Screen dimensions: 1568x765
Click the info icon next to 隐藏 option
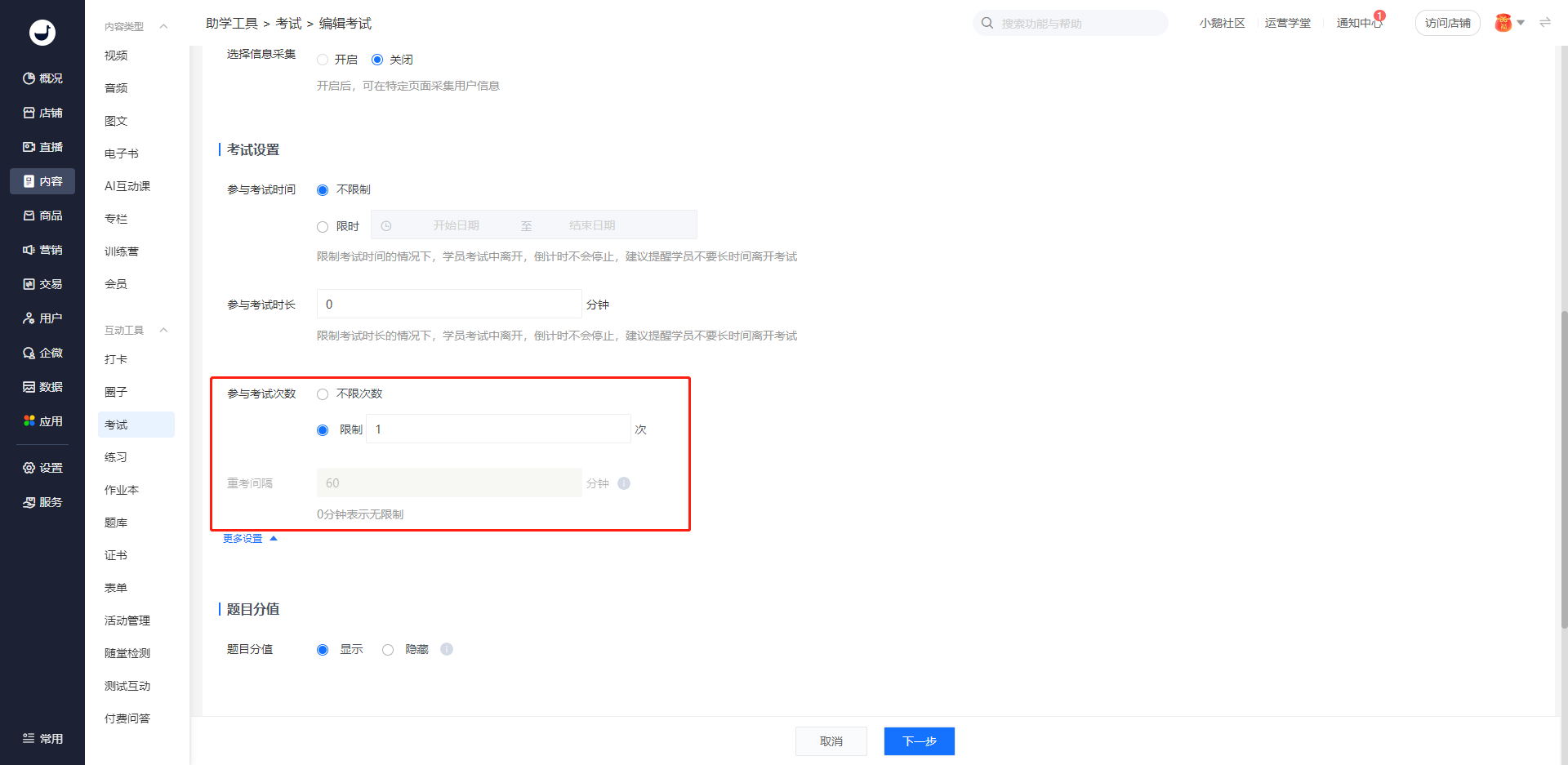tap(447, 649)
